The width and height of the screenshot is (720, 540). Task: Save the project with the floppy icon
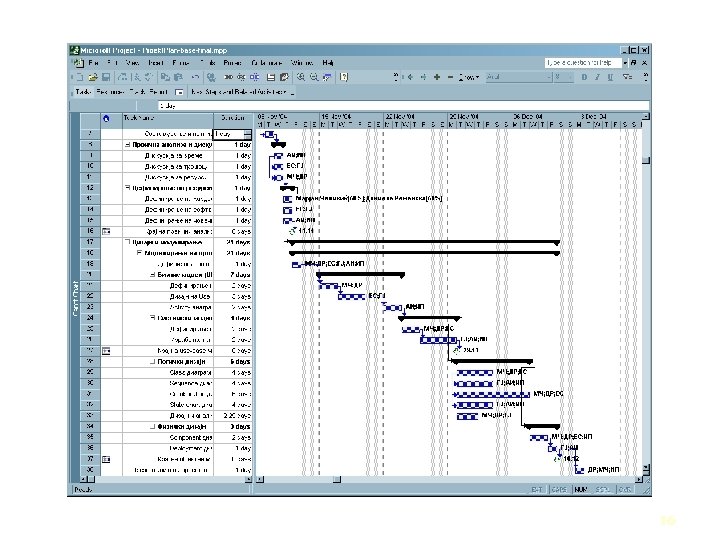point(106,77)
